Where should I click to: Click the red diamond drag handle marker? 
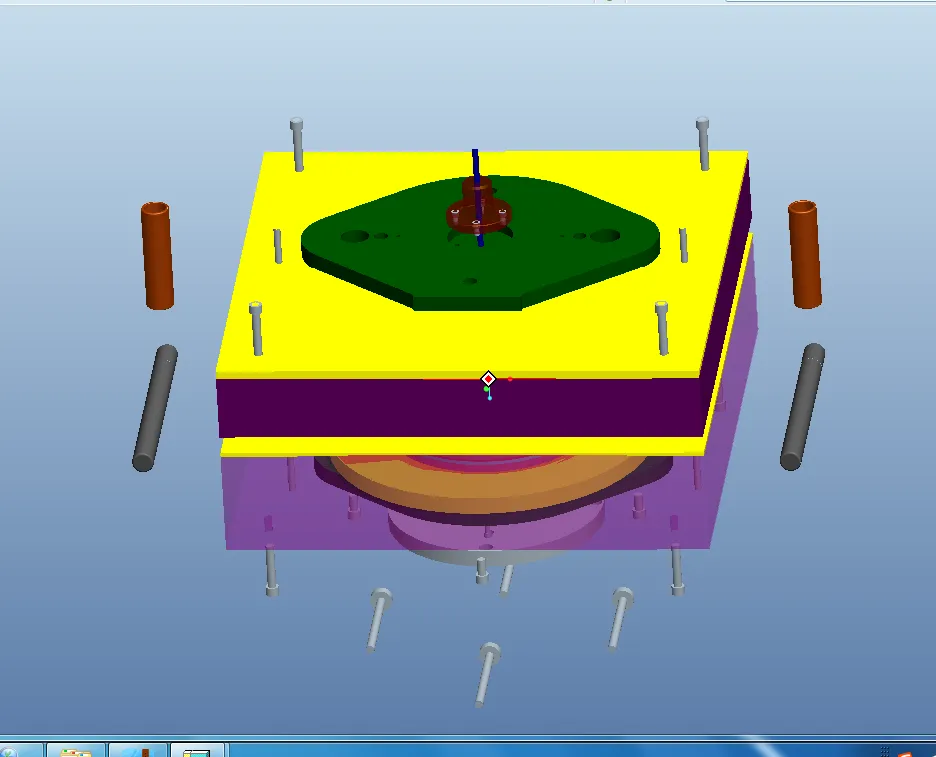click(x=488, y=379)
